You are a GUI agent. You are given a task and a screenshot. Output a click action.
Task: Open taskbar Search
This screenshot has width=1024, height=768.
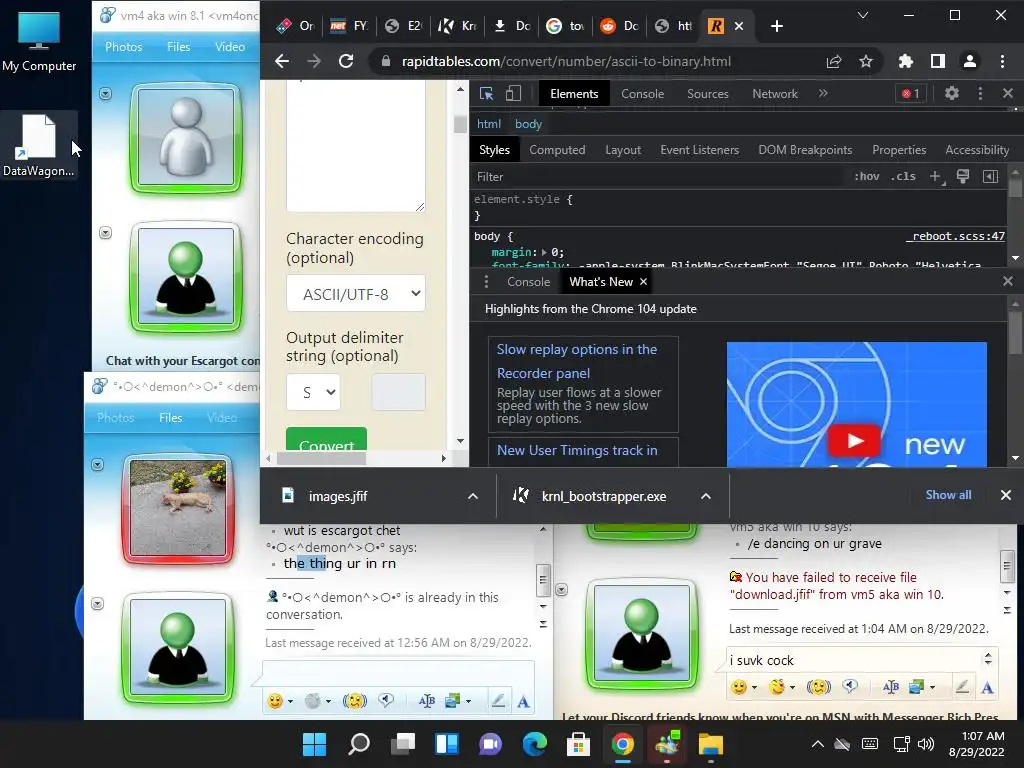click(x=359, y=743)
